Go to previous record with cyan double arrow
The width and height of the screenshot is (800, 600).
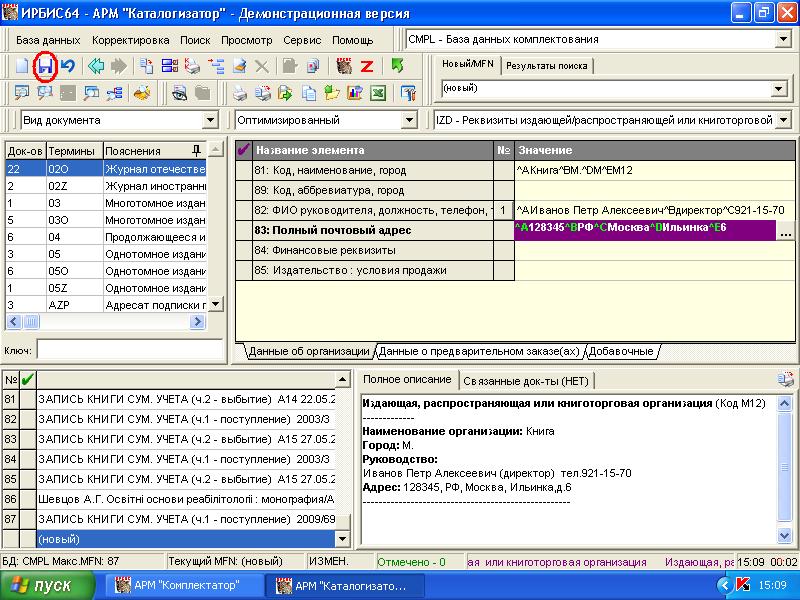coord(95,66)
